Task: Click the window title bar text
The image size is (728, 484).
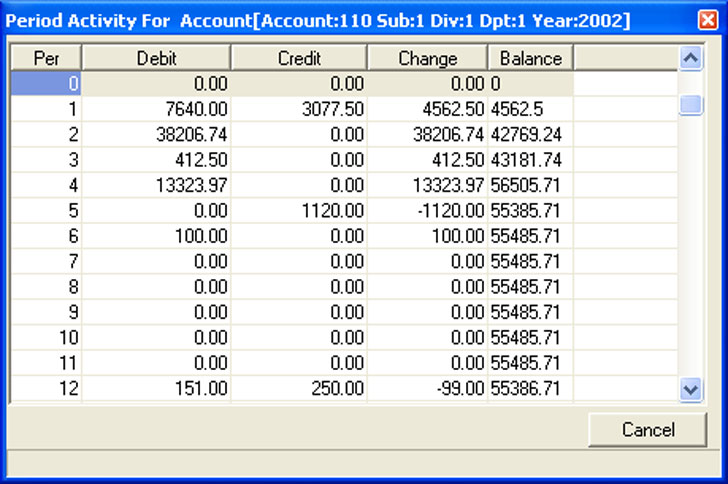Action: [x=318, y=21]
